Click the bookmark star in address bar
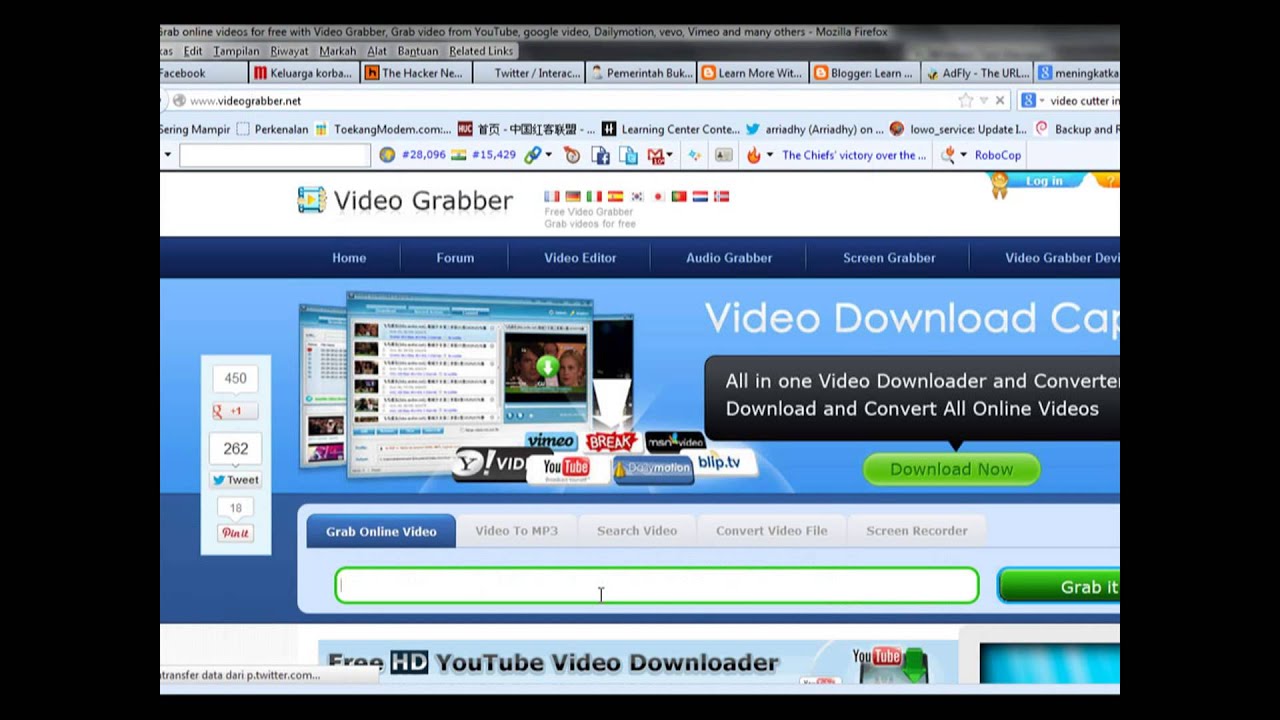1280x720 pixels. pos(965,100)
